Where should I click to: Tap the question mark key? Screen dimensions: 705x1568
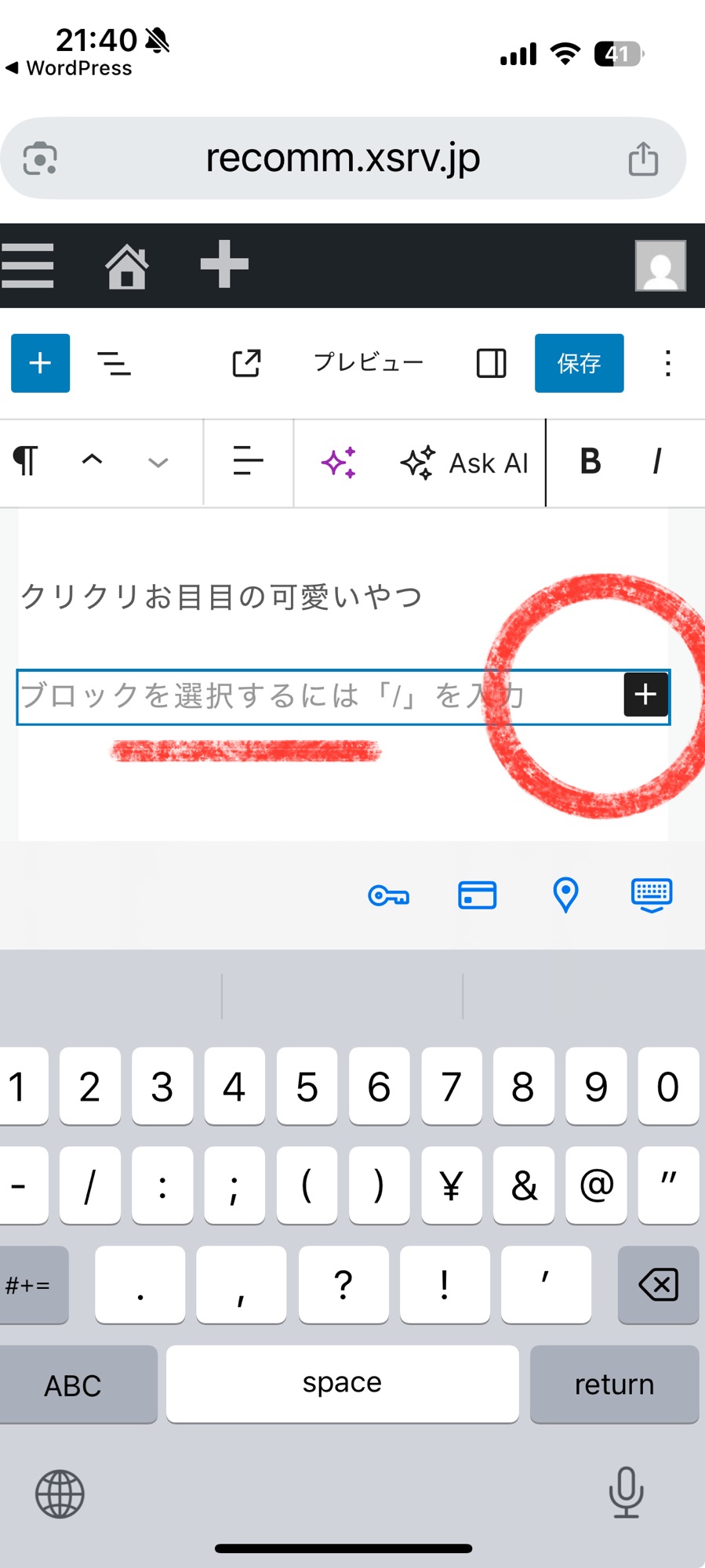pyautogui.click(x=343, y=1284)
